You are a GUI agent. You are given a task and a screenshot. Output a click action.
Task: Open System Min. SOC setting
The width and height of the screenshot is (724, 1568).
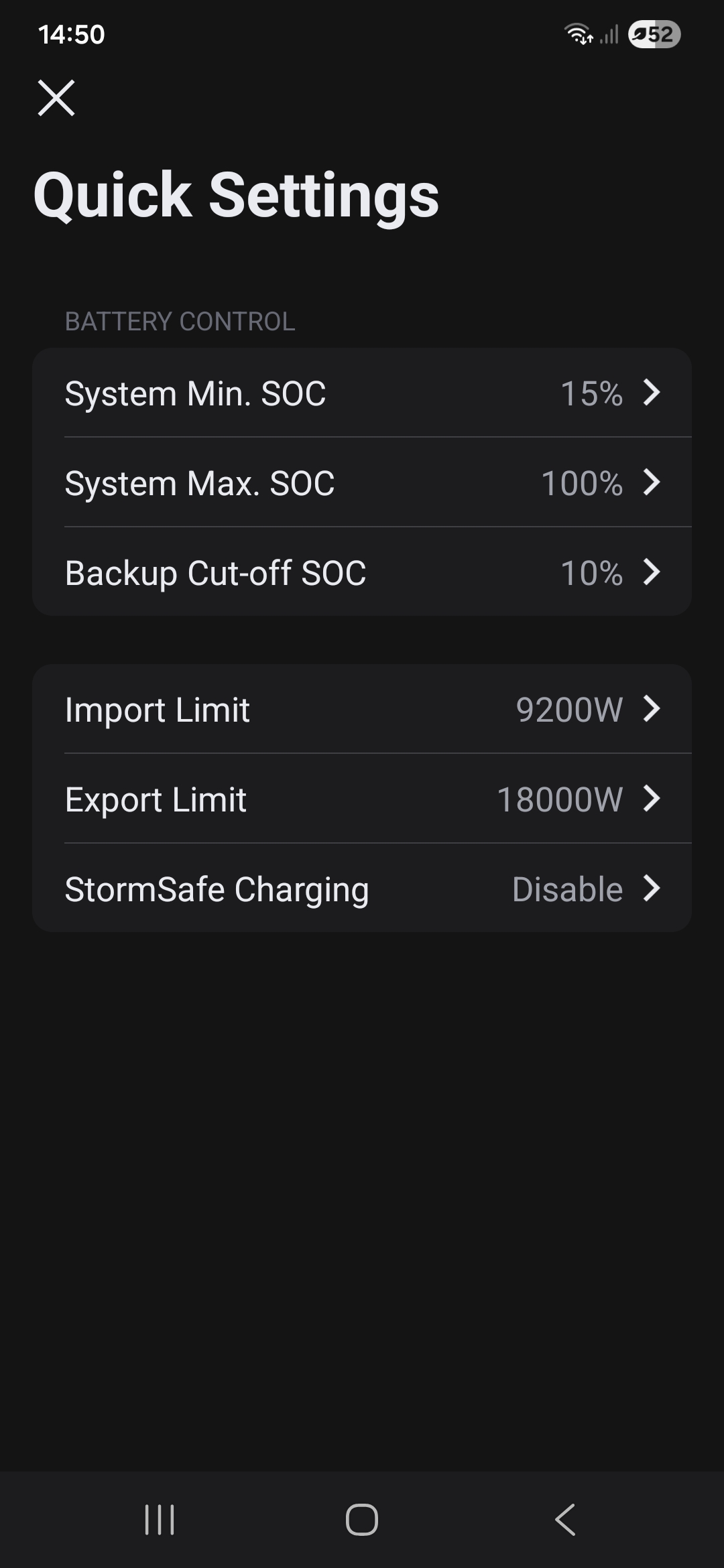tap(195, 393)
